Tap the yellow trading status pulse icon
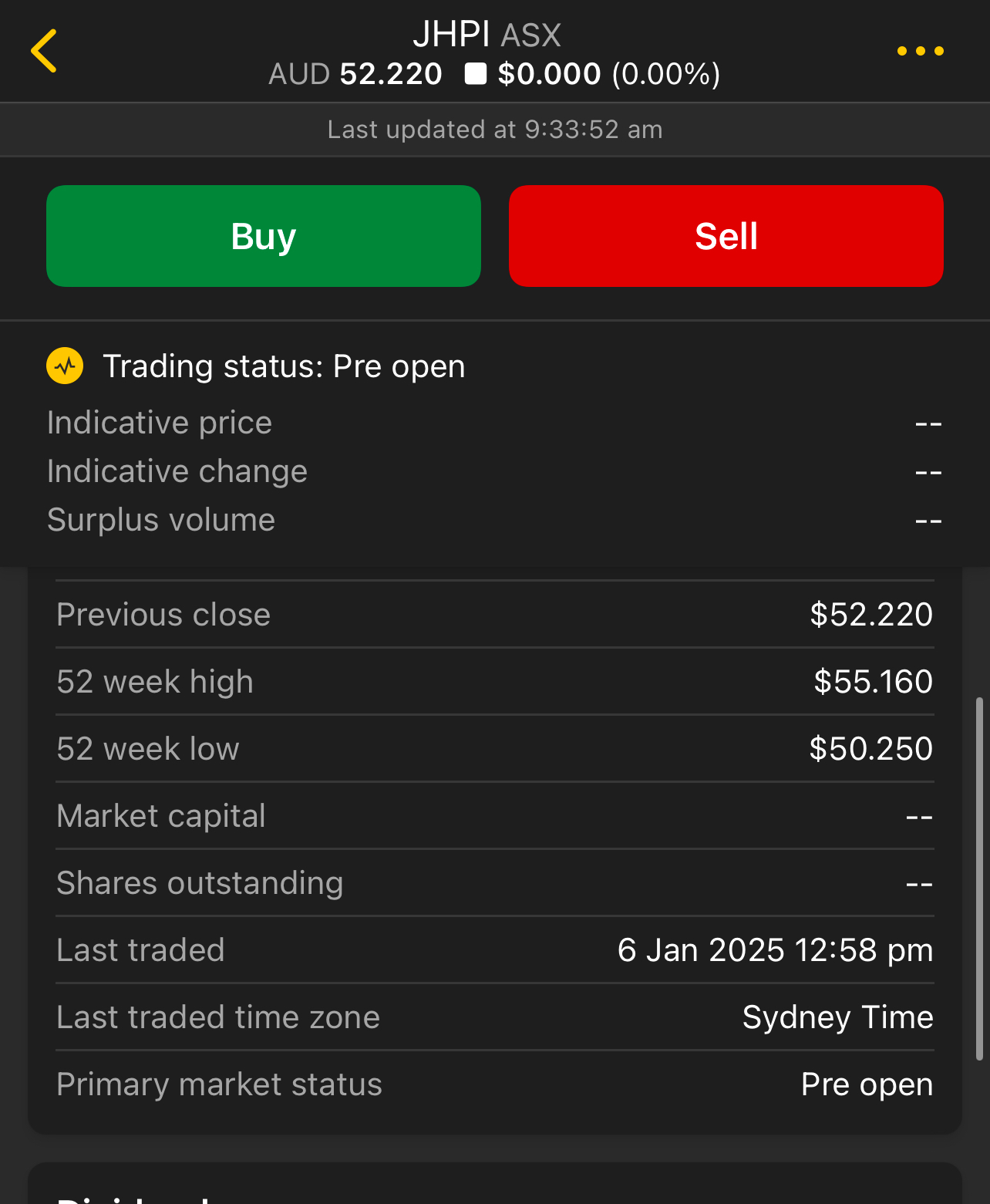Image resolution: width=990 pixels, height=1204 pixels. pos(66,366)
